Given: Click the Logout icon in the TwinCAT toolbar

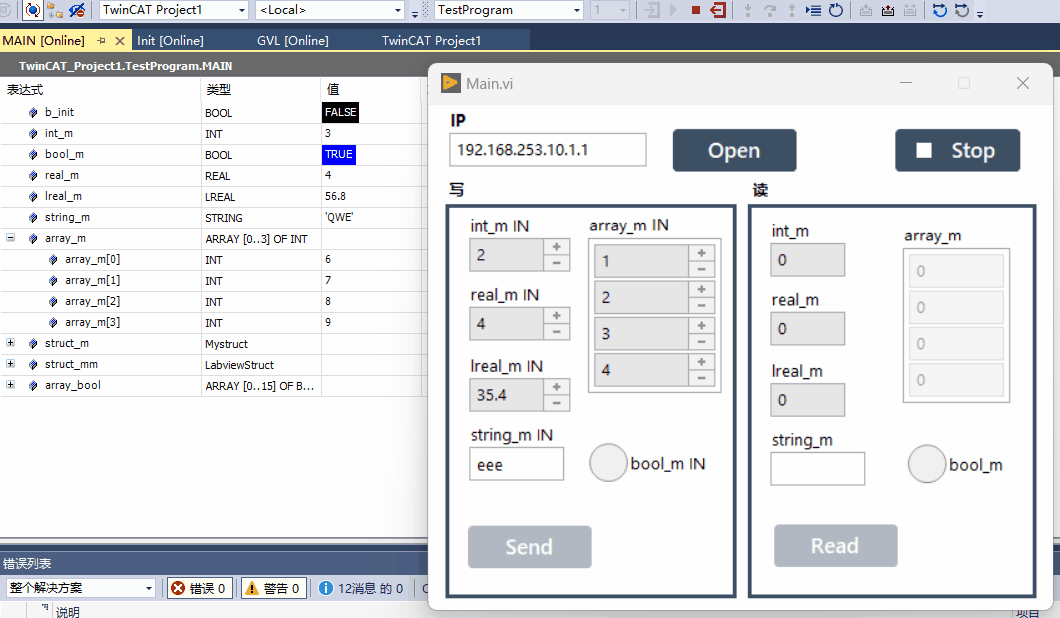Looking at the screenshot, I should tap(718, 11).
